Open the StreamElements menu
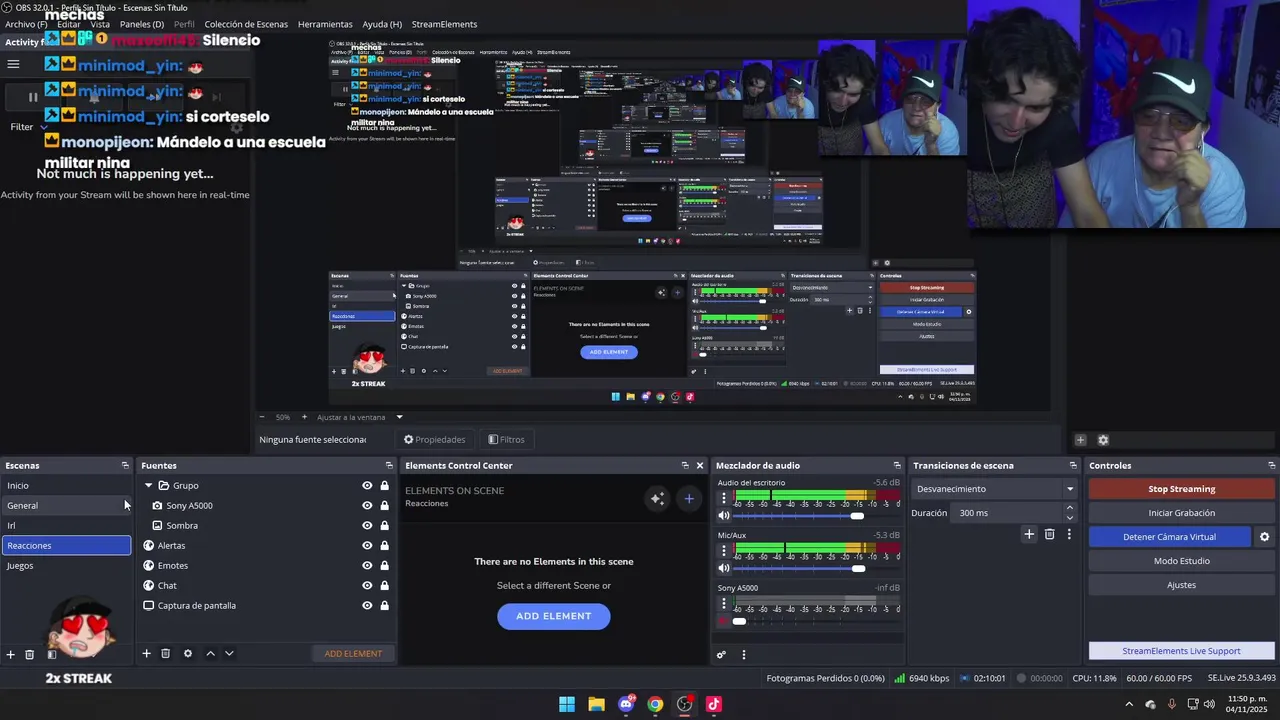 pyautogui.click(x=444, y=24)
